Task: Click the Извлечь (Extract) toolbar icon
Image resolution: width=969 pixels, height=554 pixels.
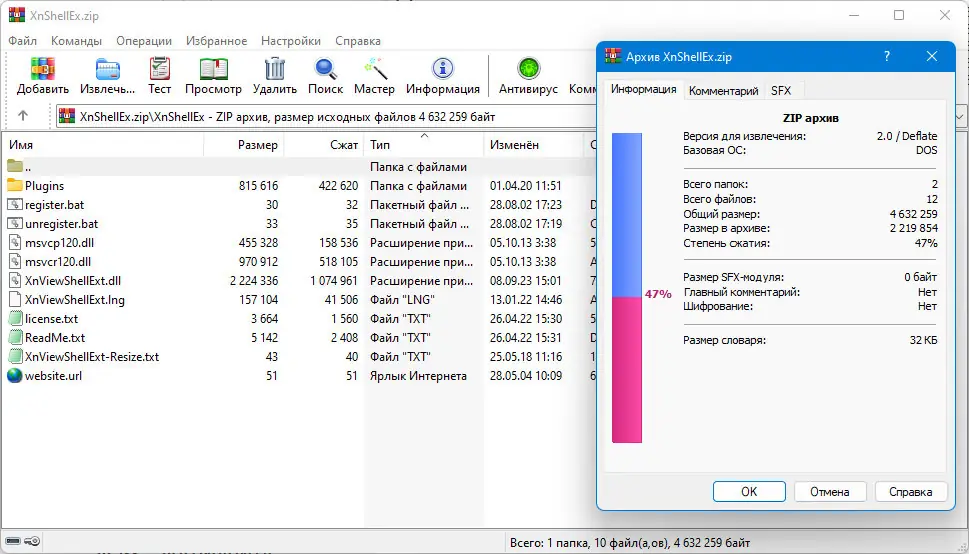Action: 108,69
